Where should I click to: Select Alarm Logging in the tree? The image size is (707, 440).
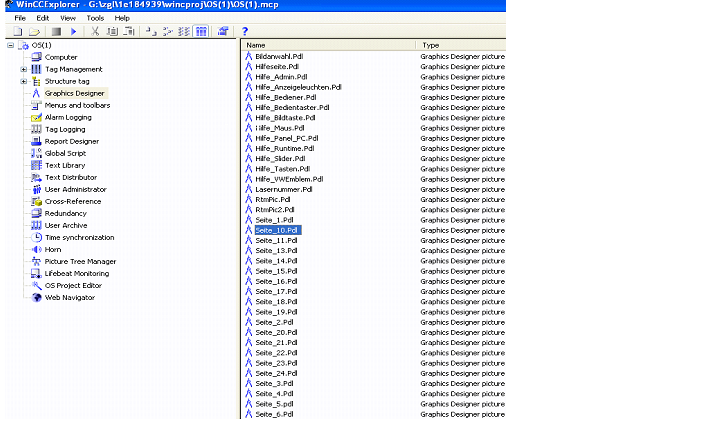(67, 117)
